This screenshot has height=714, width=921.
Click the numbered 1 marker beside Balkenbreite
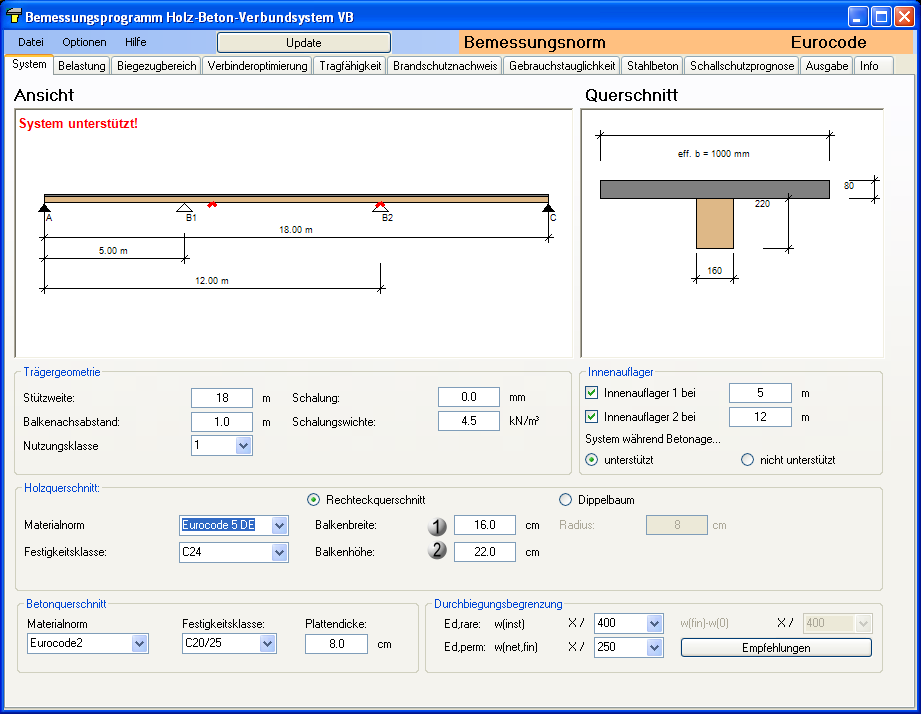click(437, 526)
